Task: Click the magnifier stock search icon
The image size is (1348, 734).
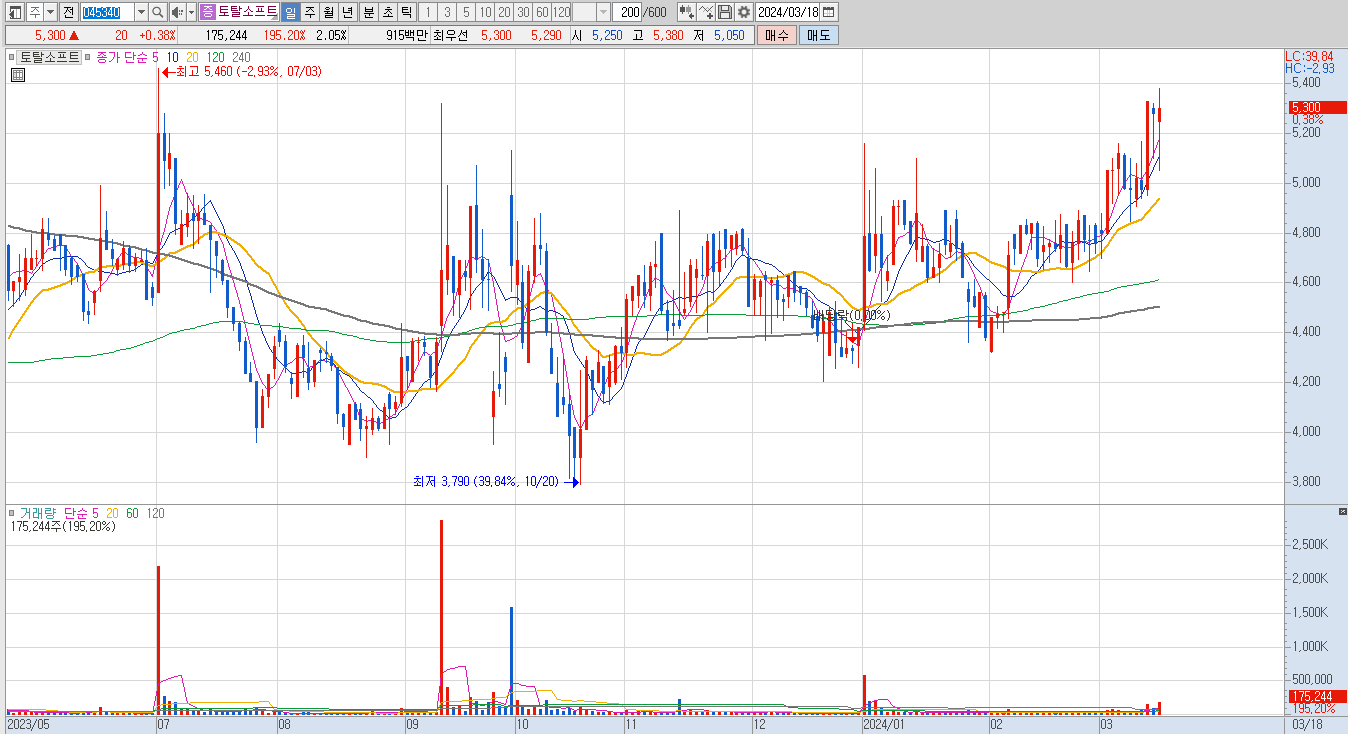Action: coord(158,12)
